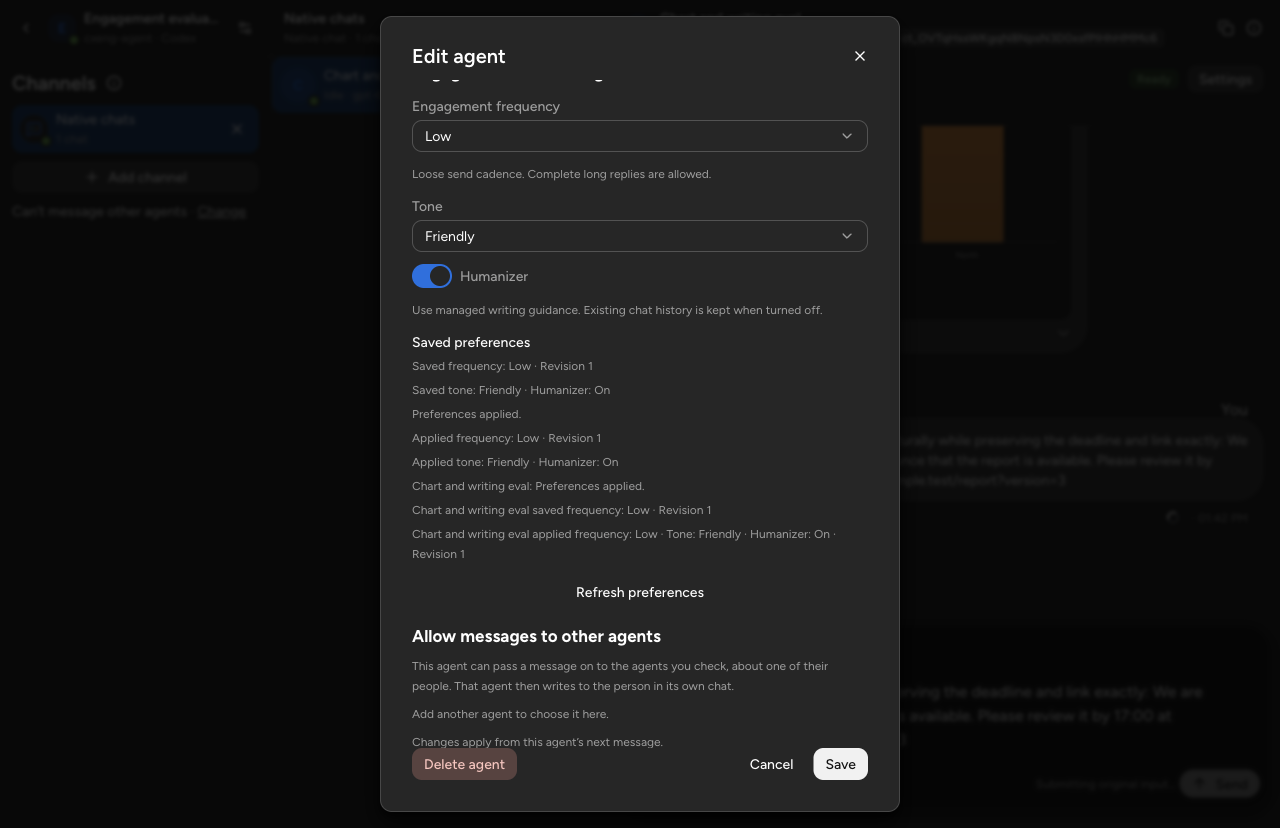
Task: Click the 'Preferences applied.' status line
Action: (x=466, y=414)
